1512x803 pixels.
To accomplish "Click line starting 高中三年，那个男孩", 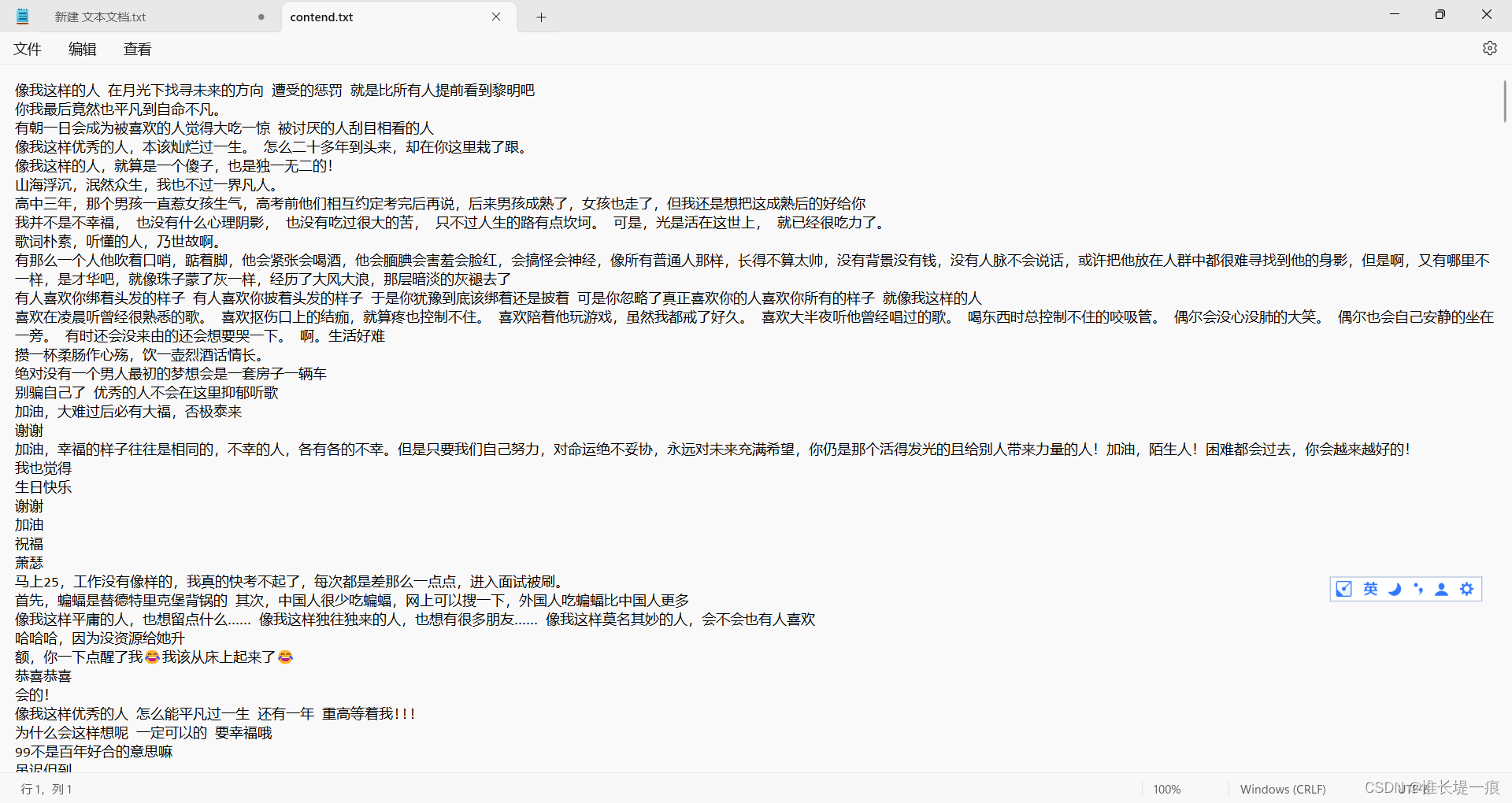I will tap(440, 204).
